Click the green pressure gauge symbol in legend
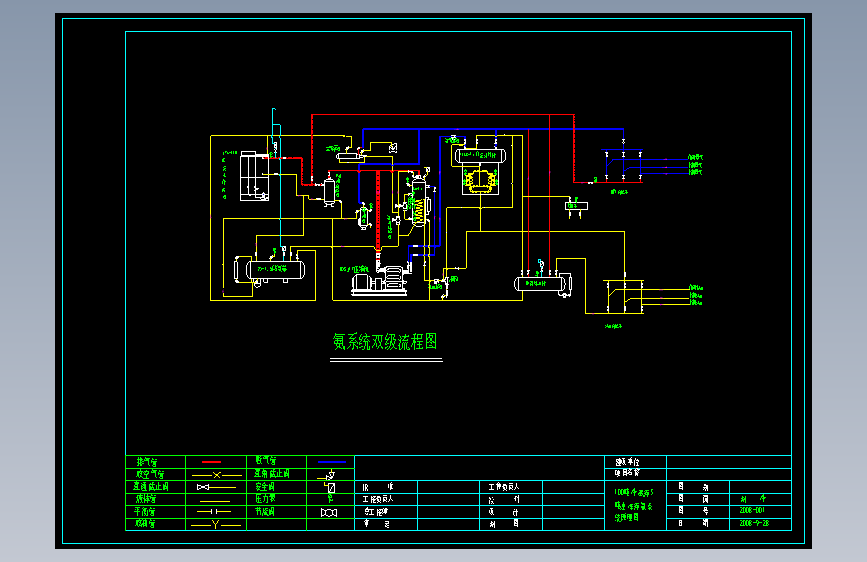 (x=331, y=498)
